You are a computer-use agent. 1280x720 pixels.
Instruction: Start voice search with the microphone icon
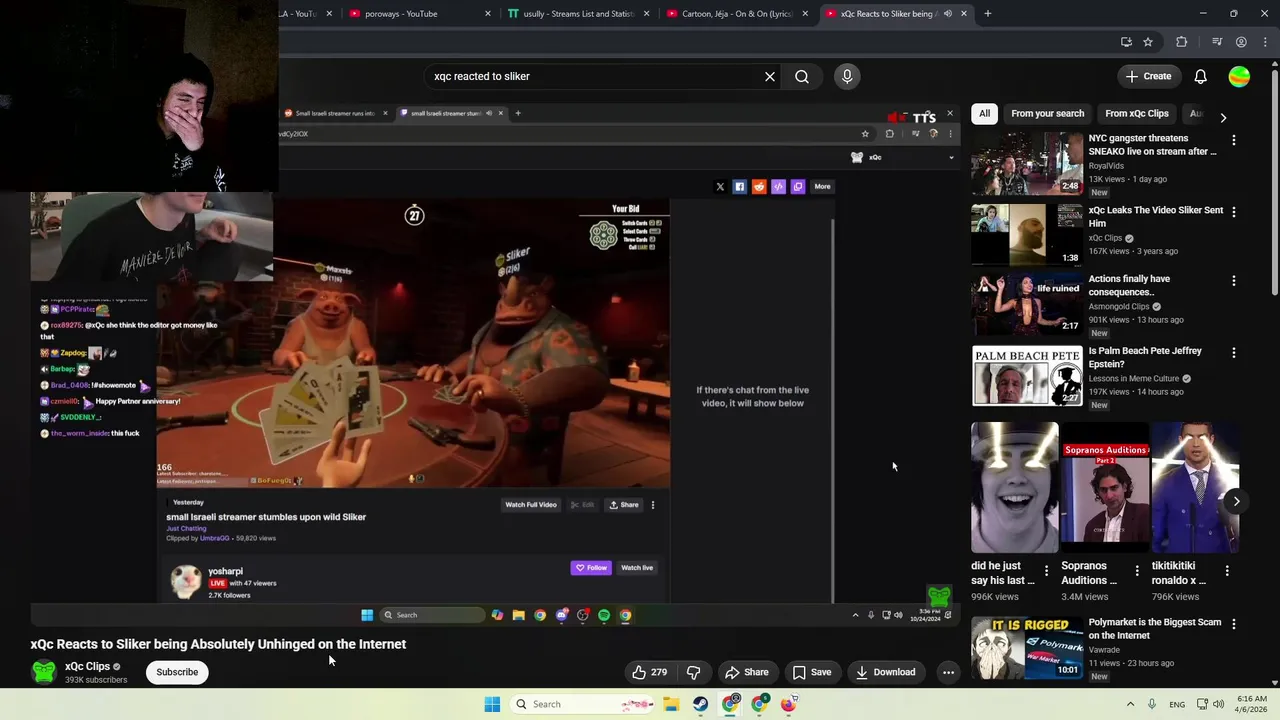[847, 76]
